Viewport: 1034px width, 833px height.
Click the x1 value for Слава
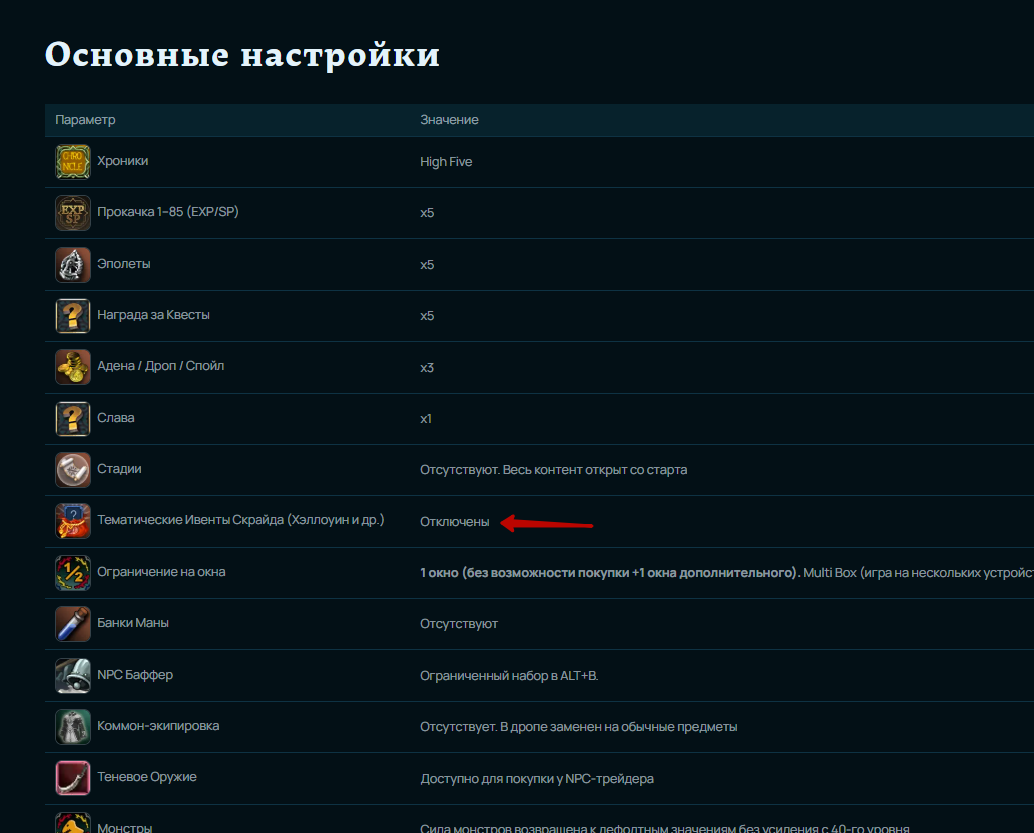point(426,419)
